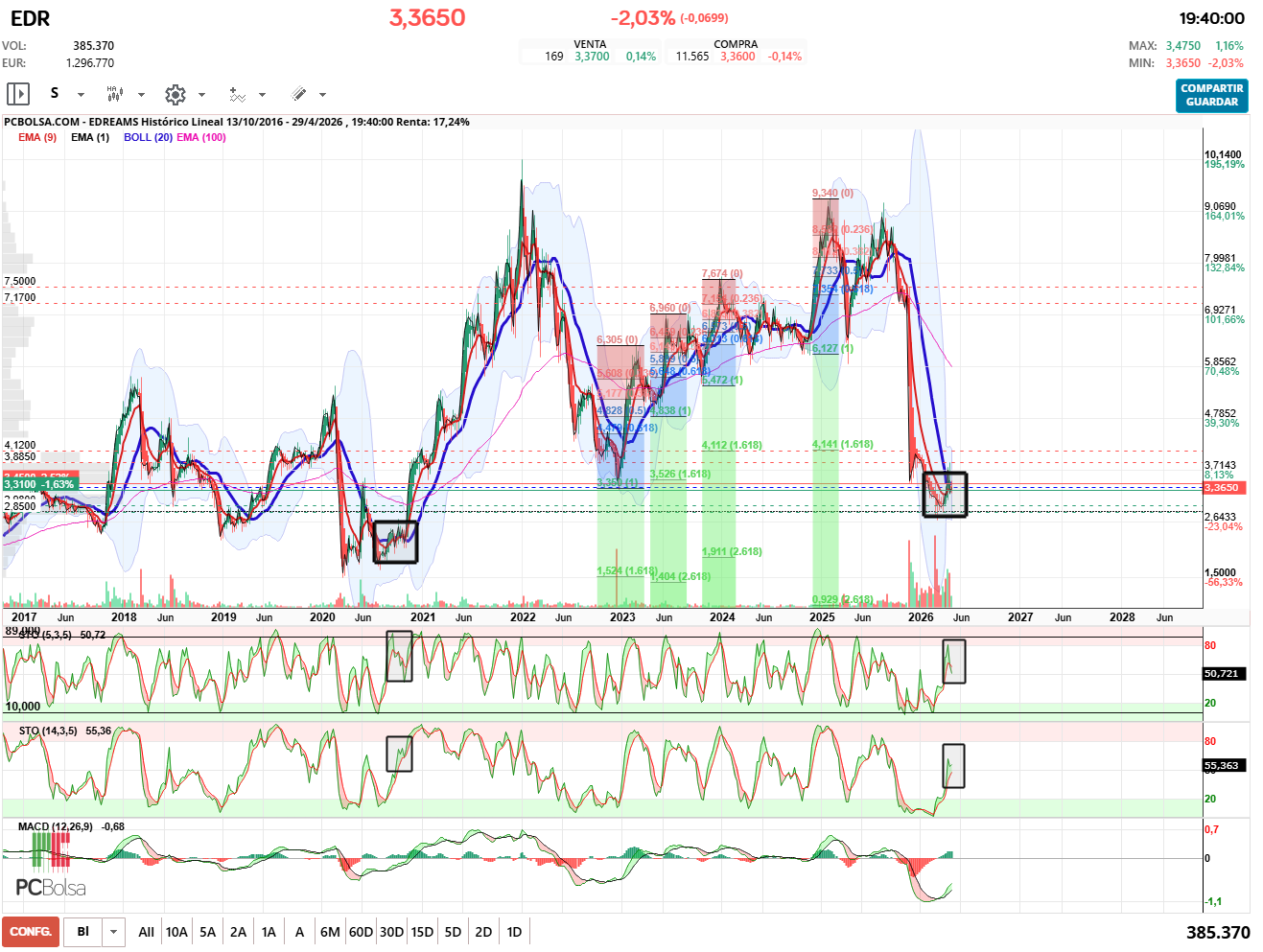Click the EUR value 1.296.770
This screenshot has width=1263, height=952.
tap(89, 63)
